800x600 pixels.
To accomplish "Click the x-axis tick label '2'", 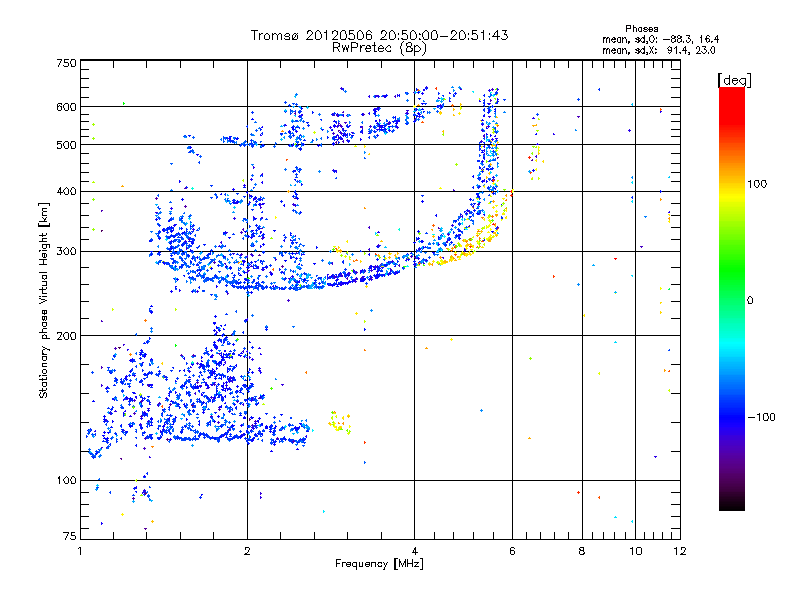I will pos(247,551).
